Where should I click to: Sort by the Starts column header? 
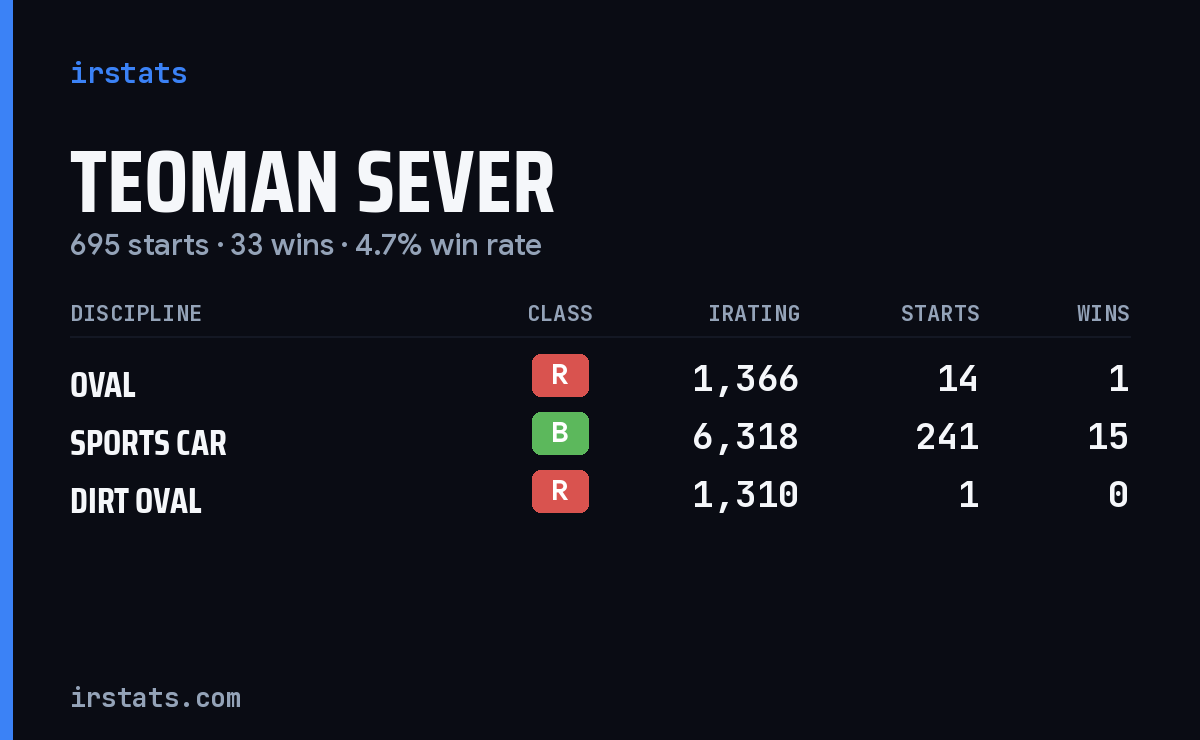point(940,314)
